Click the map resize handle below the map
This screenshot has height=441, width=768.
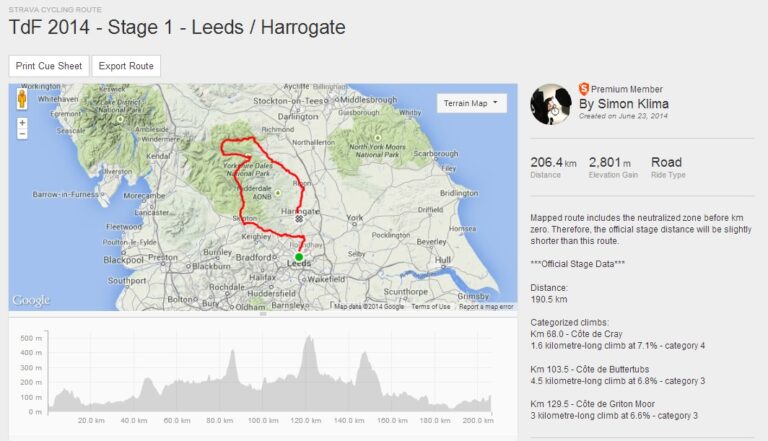[x=263, y=315]
